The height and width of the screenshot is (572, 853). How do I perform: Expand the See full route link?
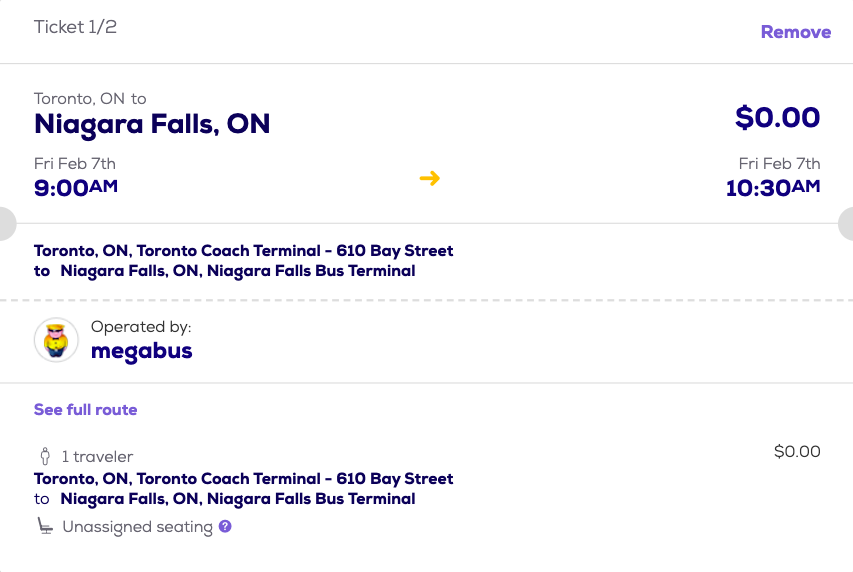[x=85, y=410]
